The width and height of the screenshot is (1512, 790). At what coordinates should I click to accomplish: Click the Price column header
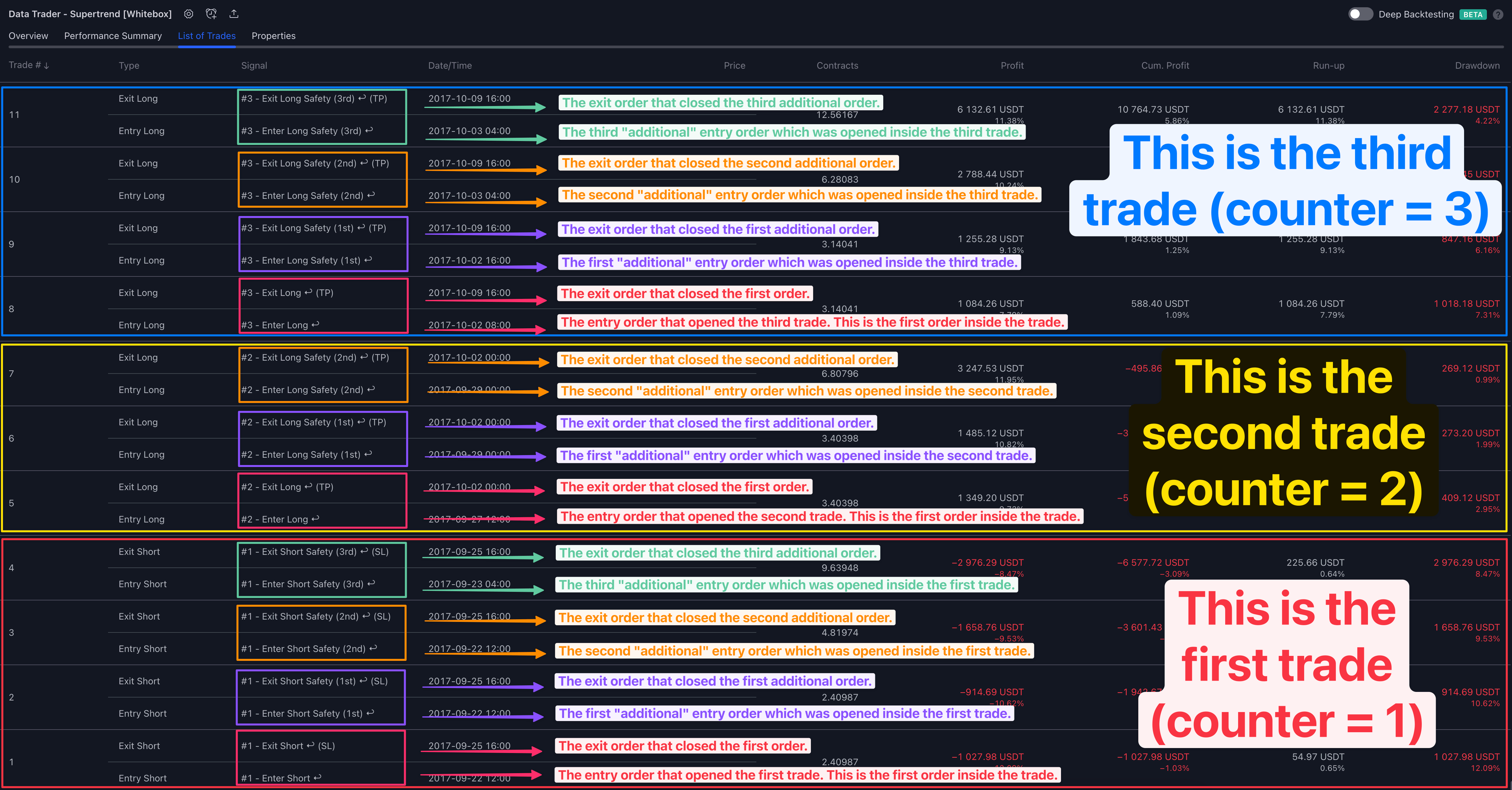tap(734, 65)
